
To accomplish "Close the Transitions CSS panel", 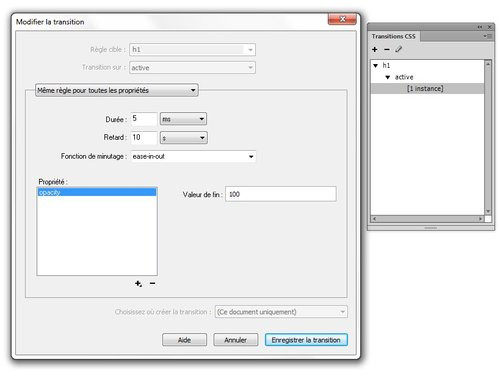I will tap(490, 27).
